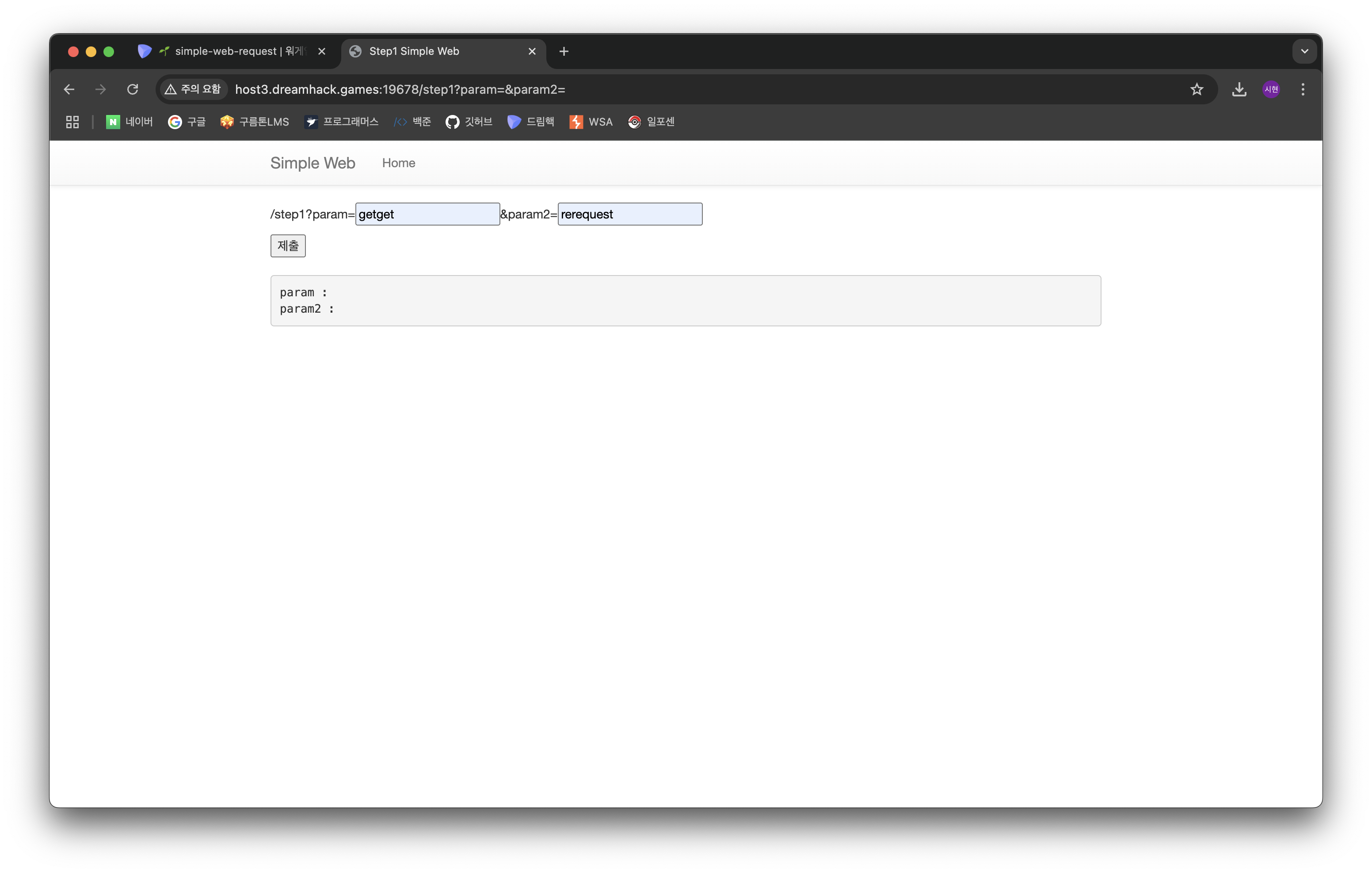The height and width of the screenshot is (873, 1372).
Task: Open a new tab with the plus button
Action: (564, 51)
